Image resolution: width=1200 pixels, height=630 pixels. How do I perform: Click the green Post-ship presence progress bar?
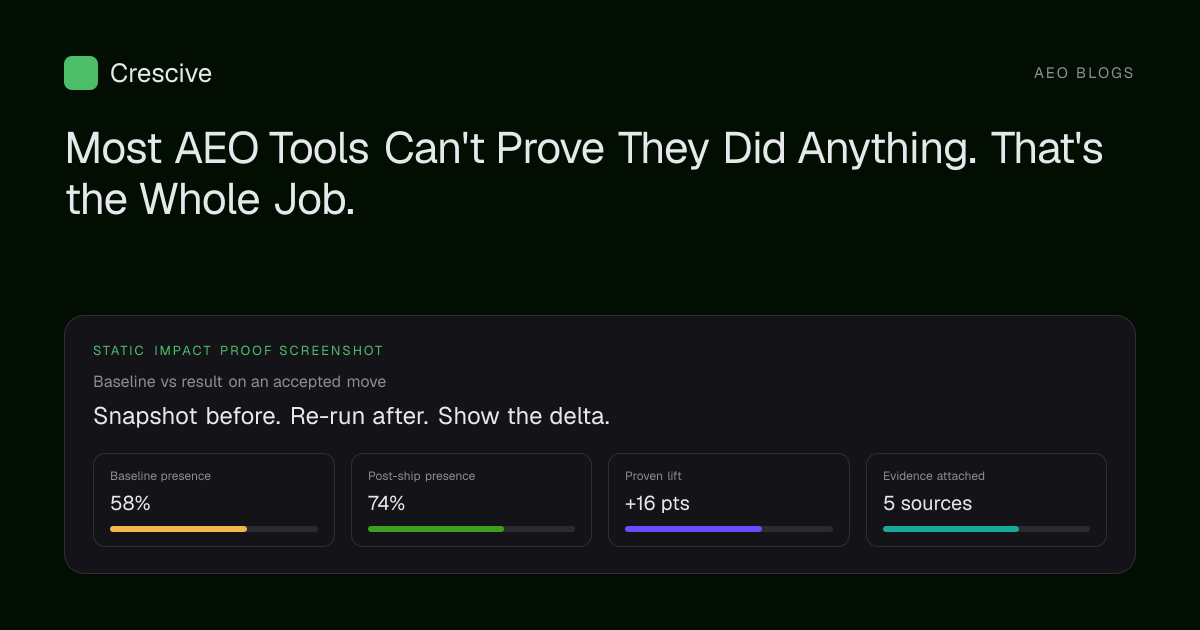(x=471, y=528)
